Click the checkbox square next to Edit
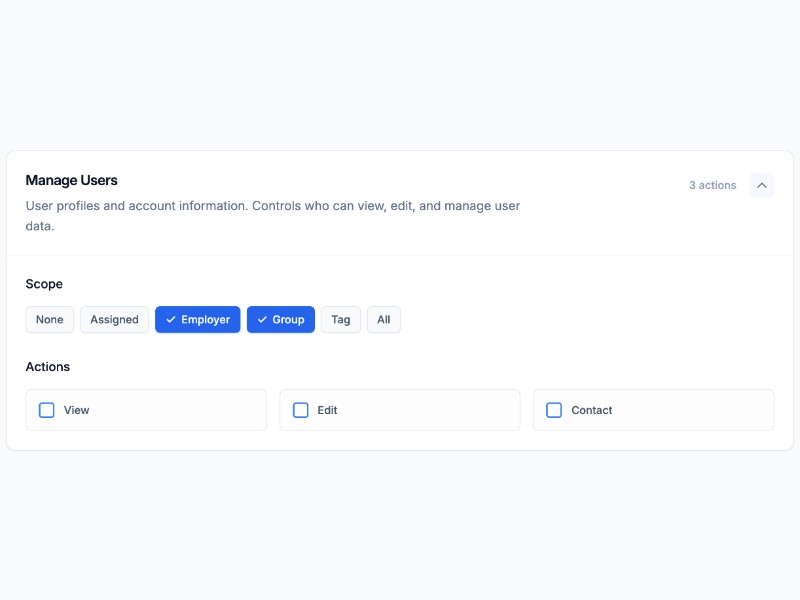 pos(300,410)
